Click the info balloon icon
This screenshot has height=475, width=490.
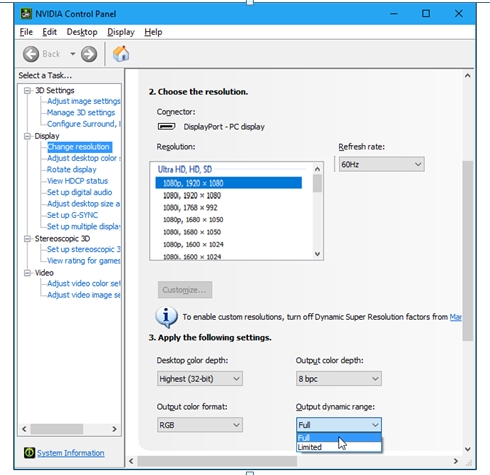tap(166, 317)
